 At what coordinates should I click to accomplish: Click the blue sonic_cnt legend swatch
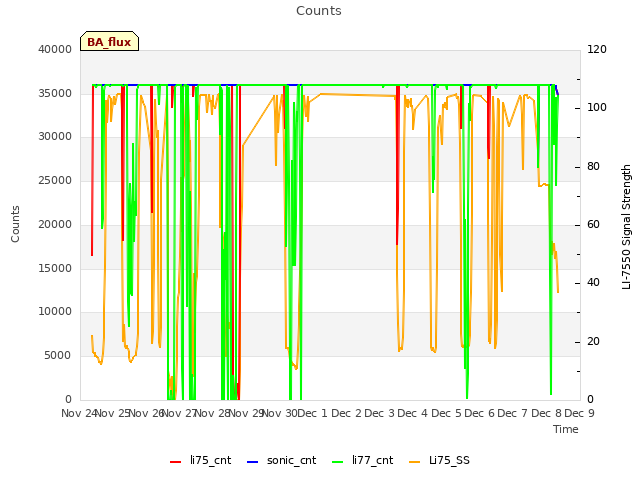(x=253, y=462)
